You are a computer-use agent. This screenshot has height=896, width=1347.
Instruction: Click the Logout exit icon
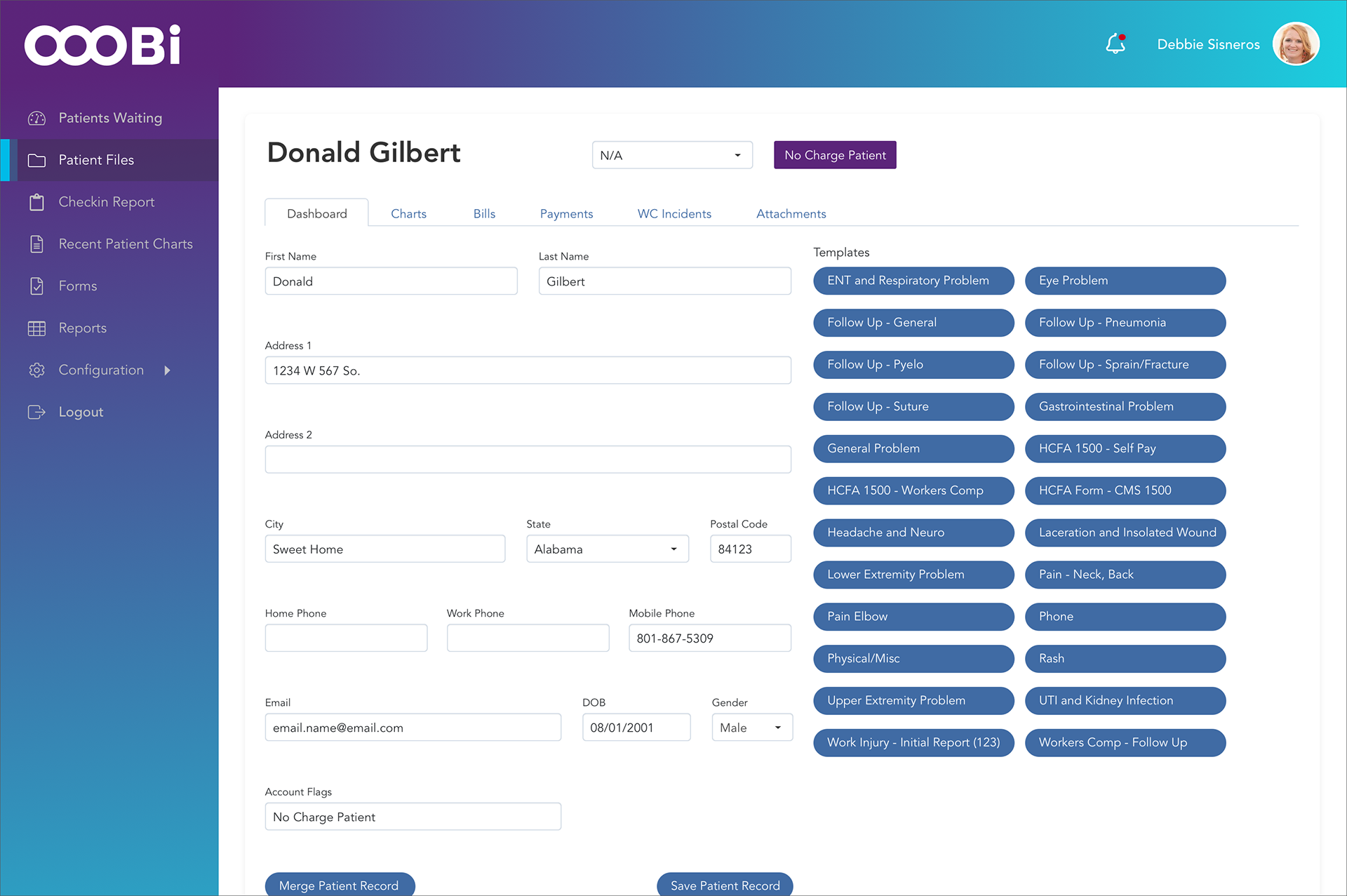point(36,412)
